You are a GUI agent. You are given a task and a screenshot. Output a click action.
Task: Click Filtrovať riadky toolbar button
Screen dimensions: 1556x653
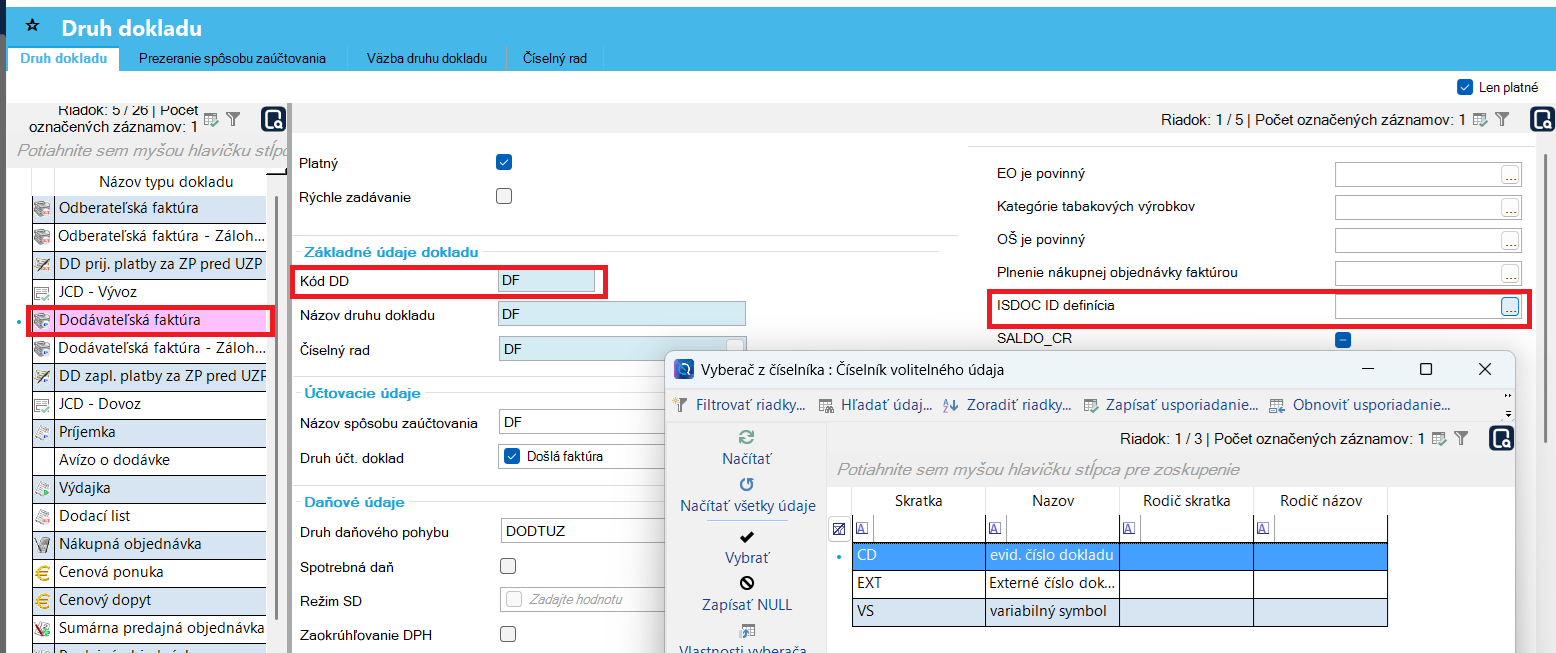click(740, 405)
